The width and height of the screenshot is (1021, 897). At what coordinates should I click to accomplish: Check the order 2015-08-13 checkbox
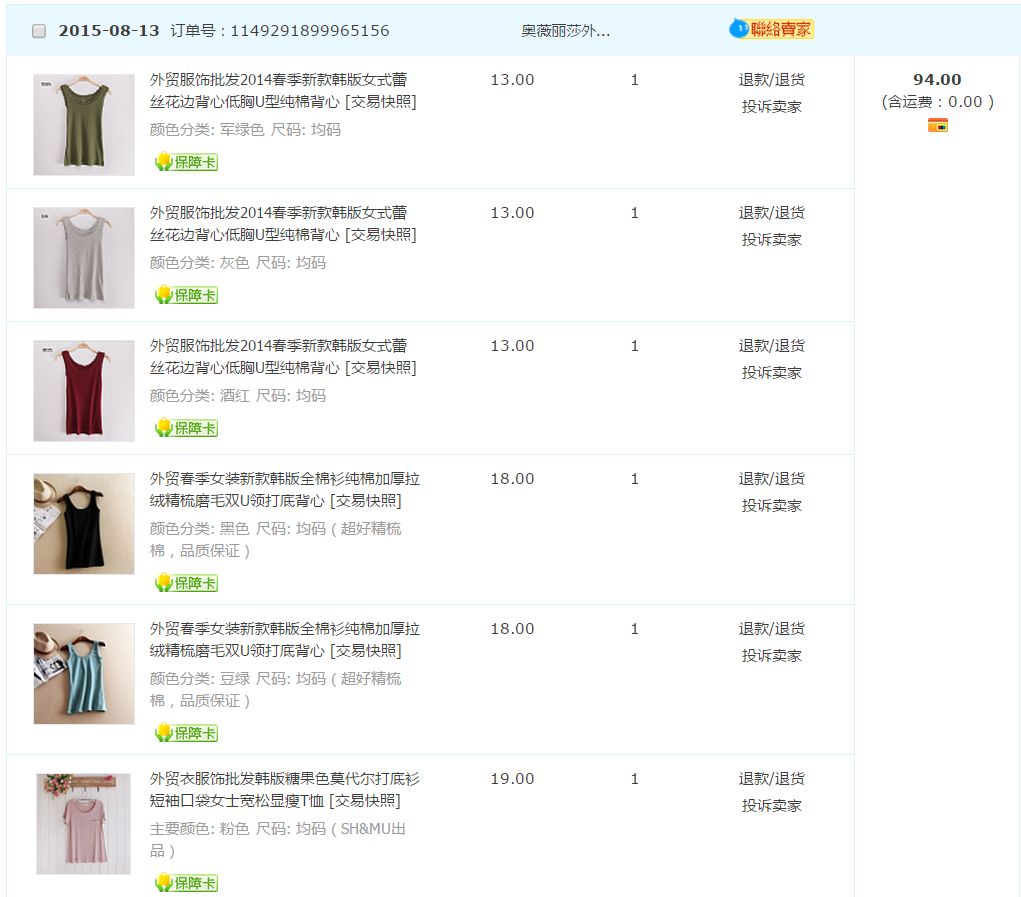[x=39, y=31]
